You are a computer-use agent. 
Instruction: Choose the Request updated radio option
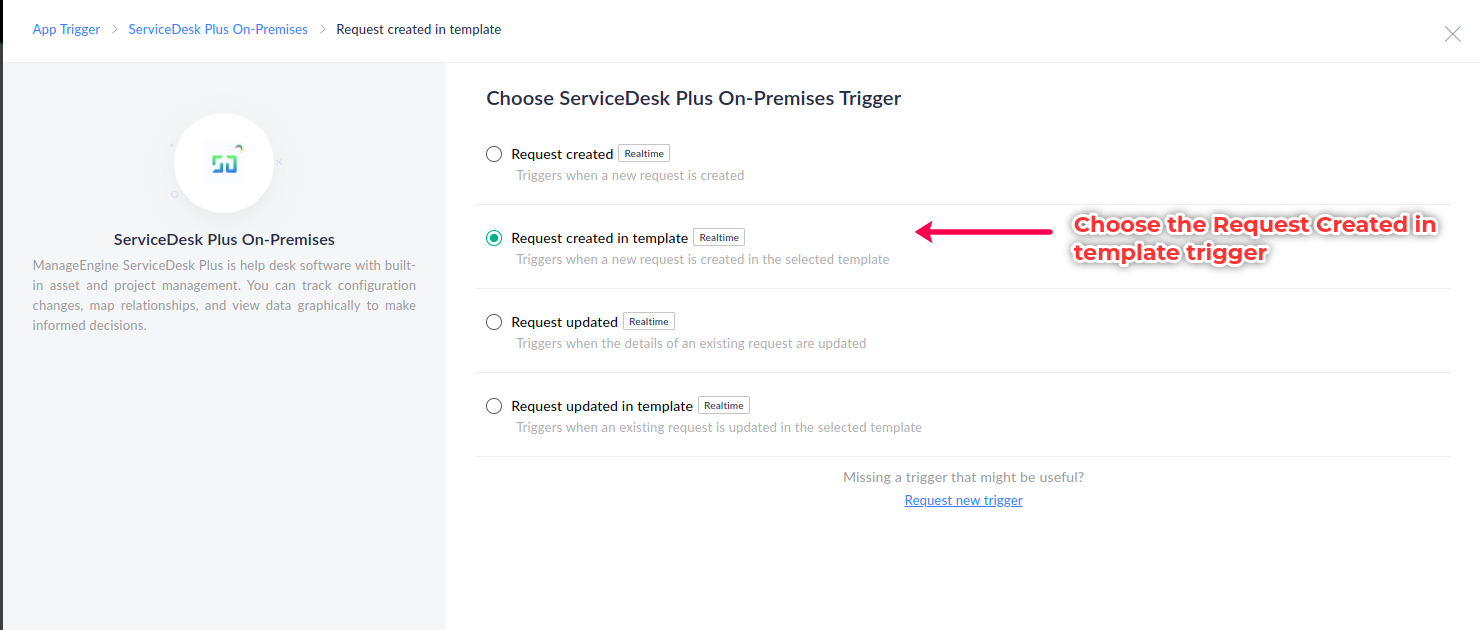(x=494, y=322)
